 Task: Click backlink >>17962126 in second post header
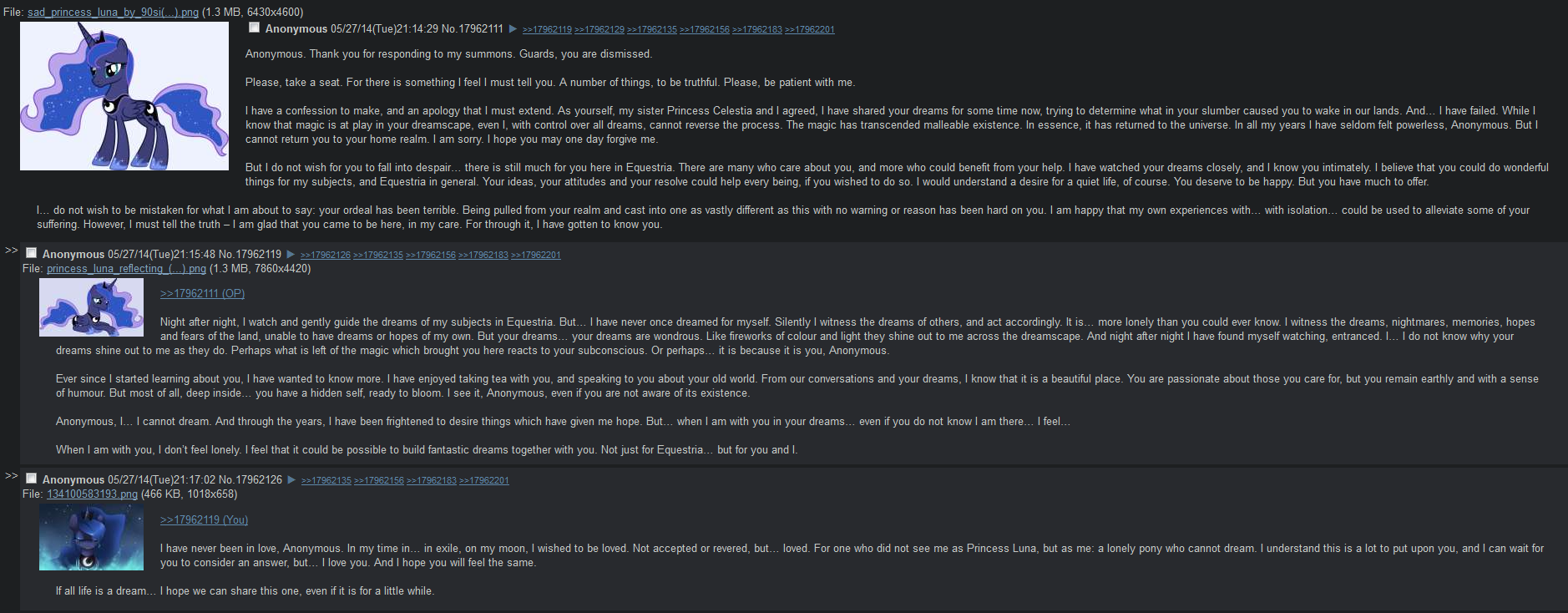click(x=326, y=256)
